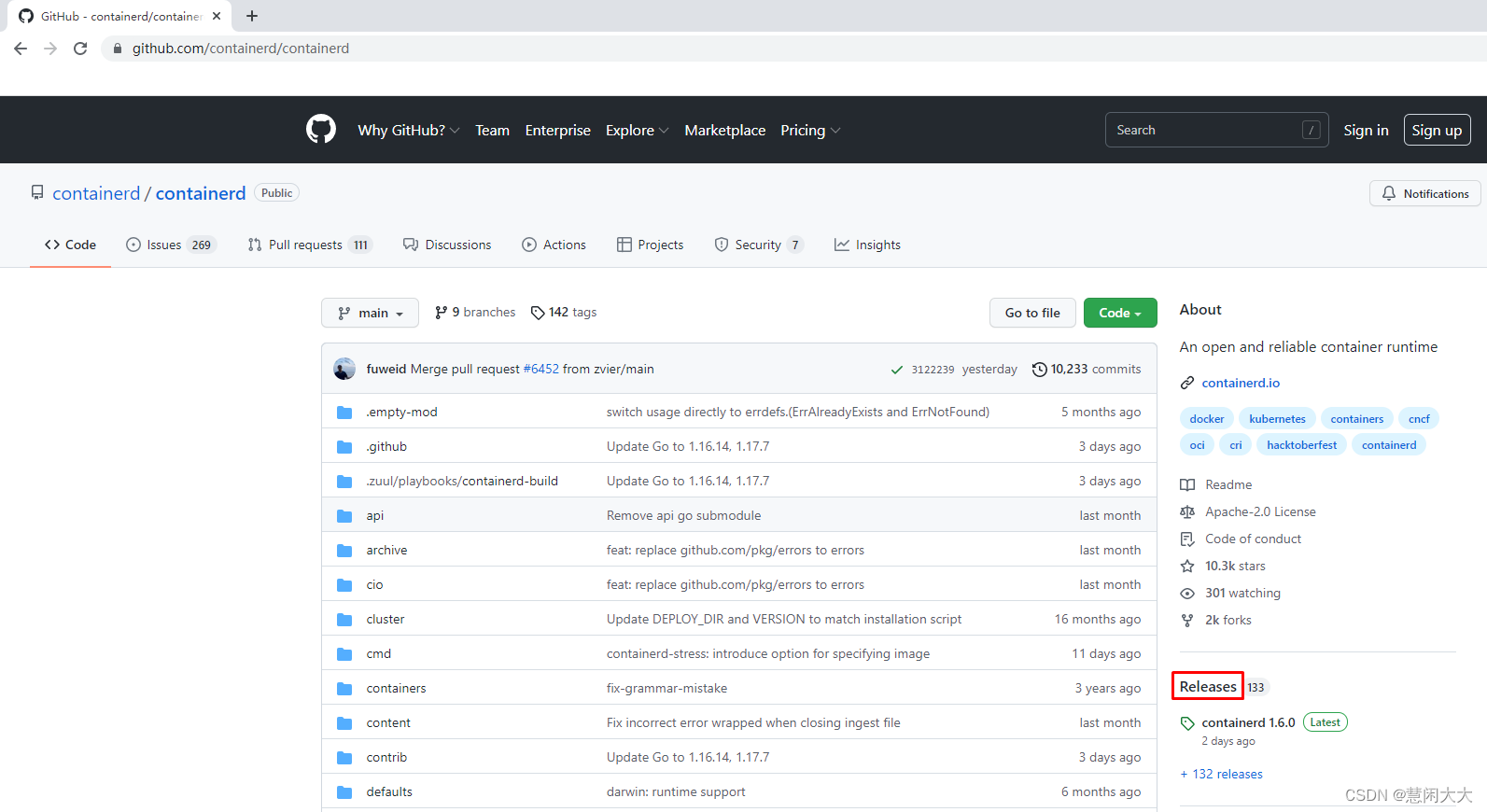Screen dimensions: 1487x812
Task: Click the folder icon for .empty-mod
Action: [x=344, y=412]
